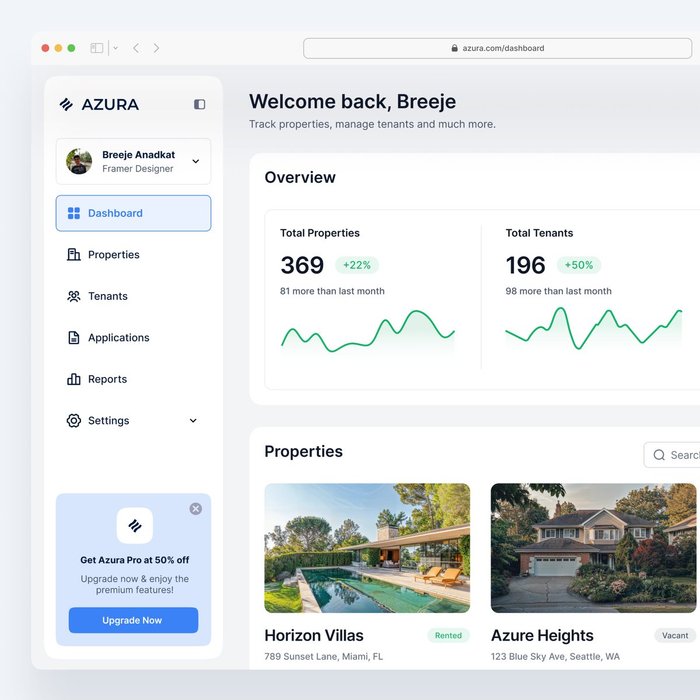Viewport: 700px width, 700px height.
Task: Click the Breeje Anadkat profile avatar
Action: point(79,161)
